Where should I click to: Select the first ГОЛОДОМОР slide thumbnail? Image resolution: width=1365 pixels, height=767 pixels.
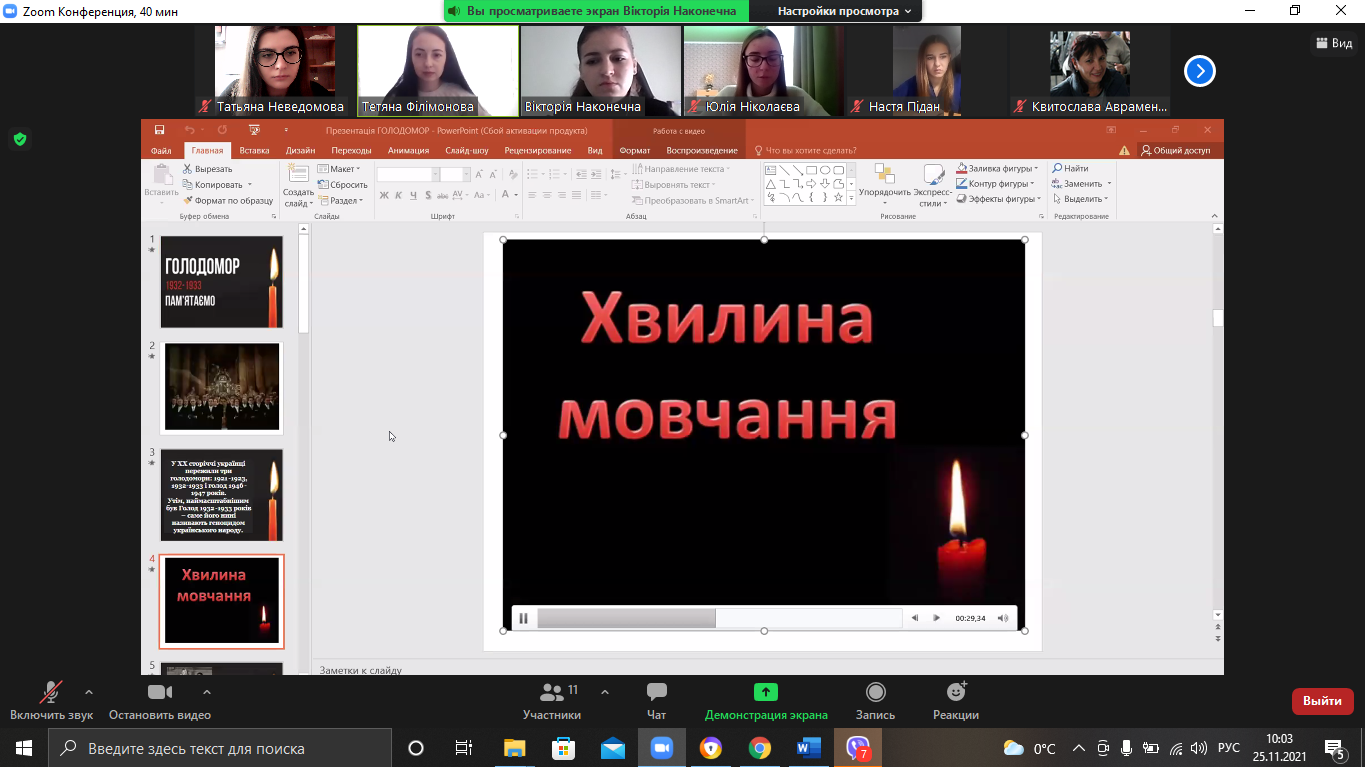222,281
